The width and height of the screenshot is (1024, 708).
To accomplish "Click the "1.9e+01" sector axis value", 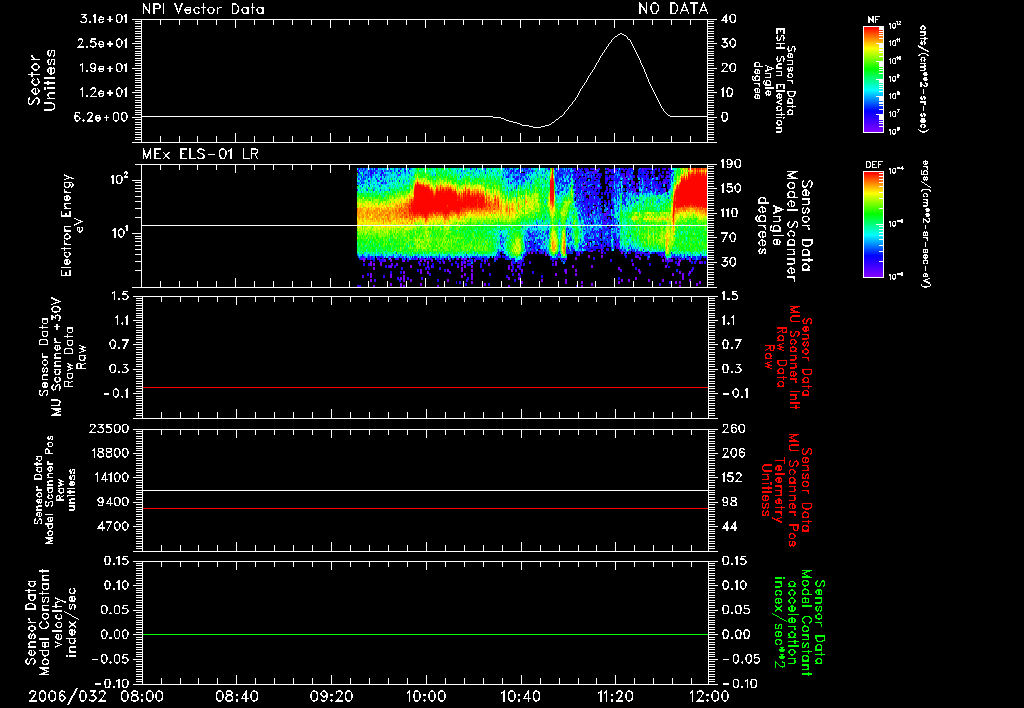I will pos(103,68).
